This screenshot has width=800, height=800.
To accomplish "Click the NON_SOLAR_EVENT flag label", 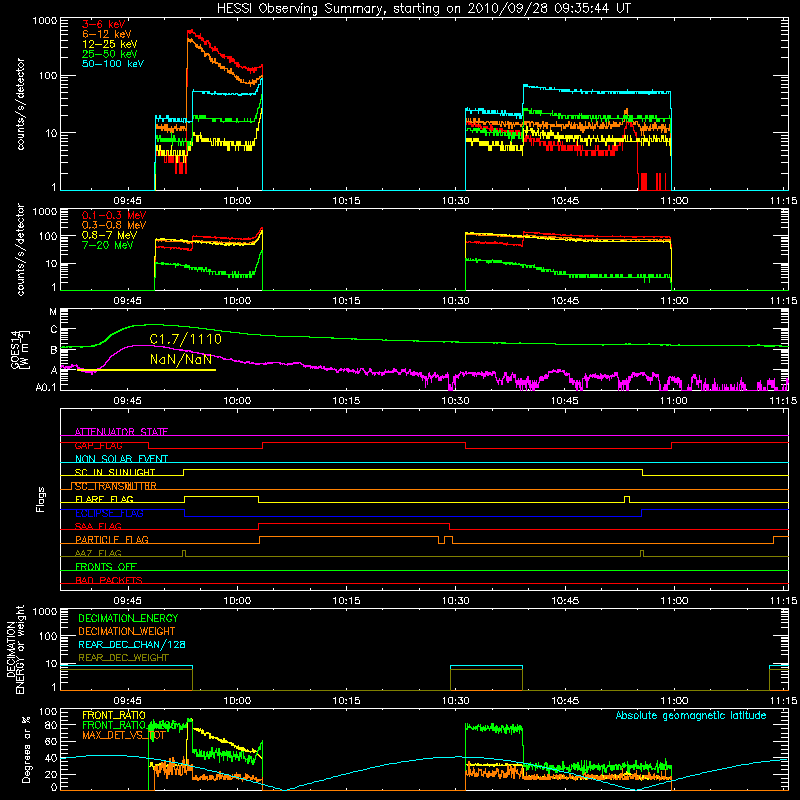I will (x=121, y=459).
